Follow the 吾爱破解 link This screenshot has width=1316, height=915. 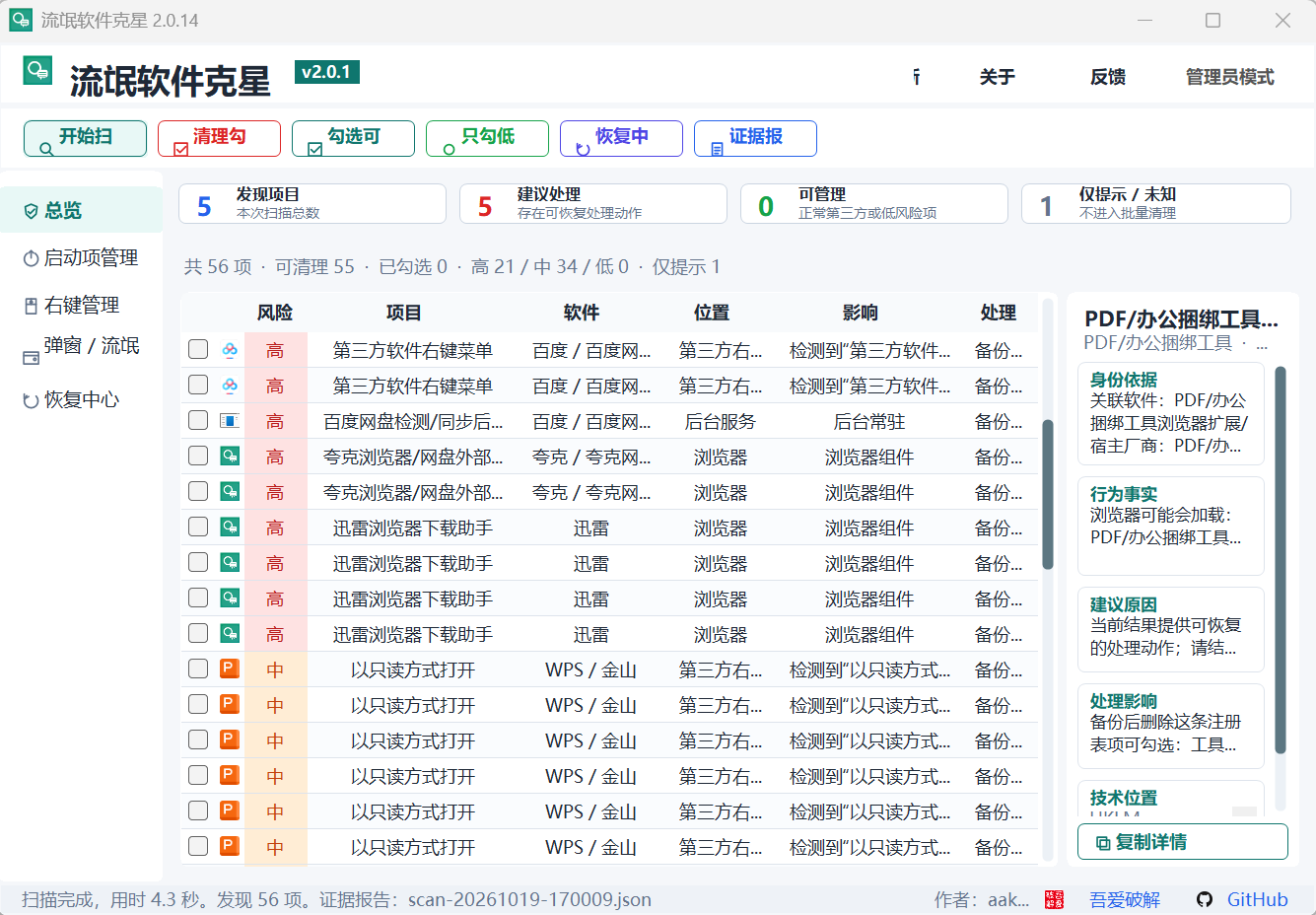1125,899
